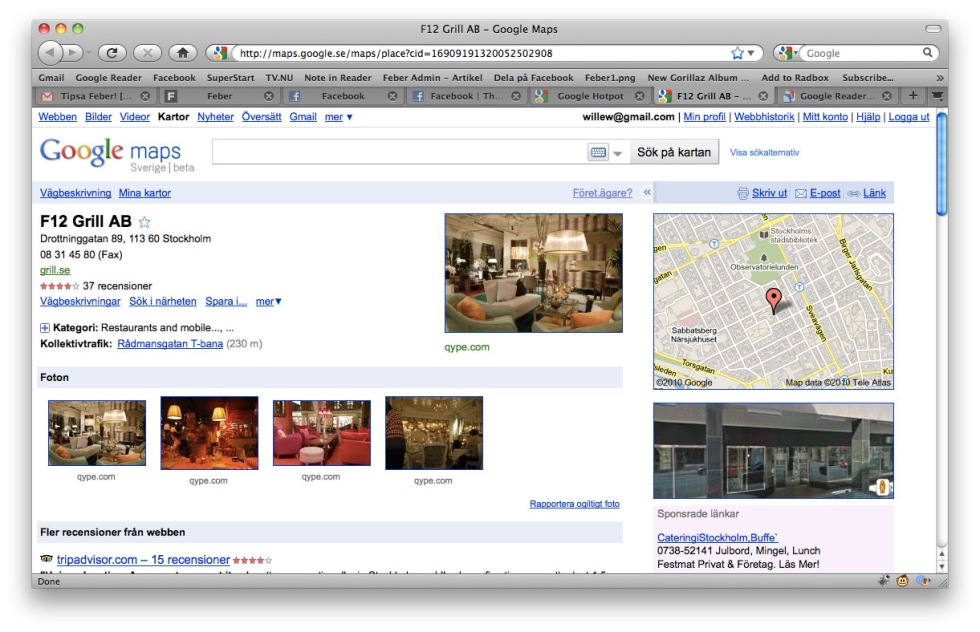980x632 pixels.
Task: Close the Tipsa Feber! tab
Action: (145, 96)
